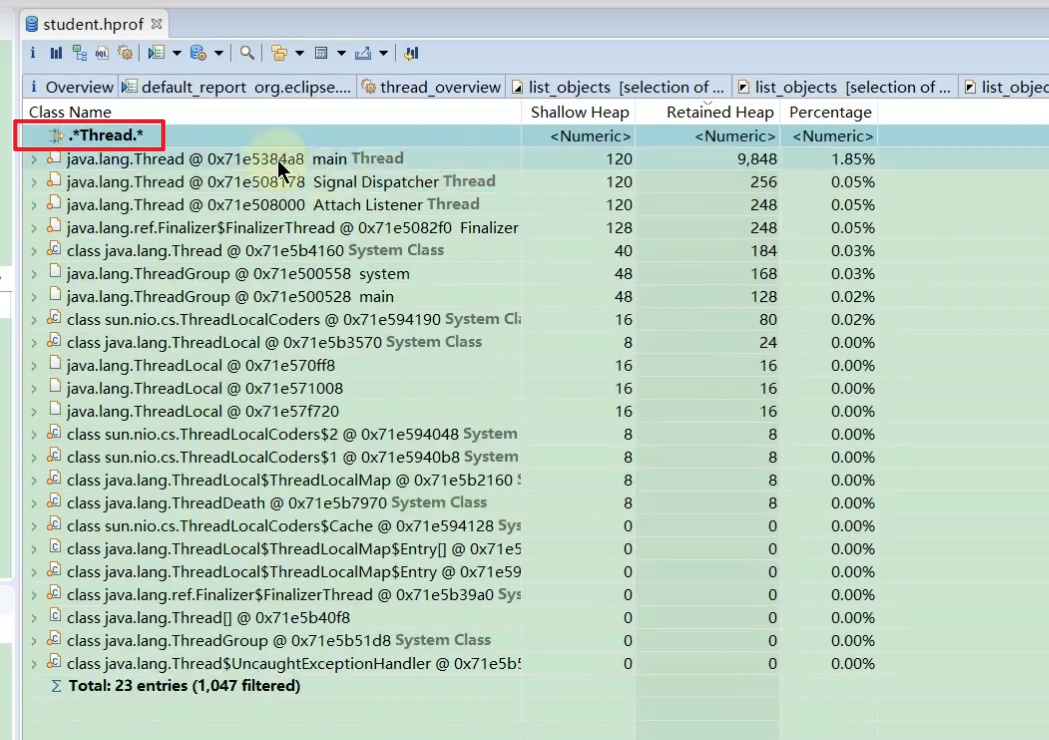Click the Group Result By folders icon
The width and height of the screenshot is (1049, 740).
(x=280, y=53)
